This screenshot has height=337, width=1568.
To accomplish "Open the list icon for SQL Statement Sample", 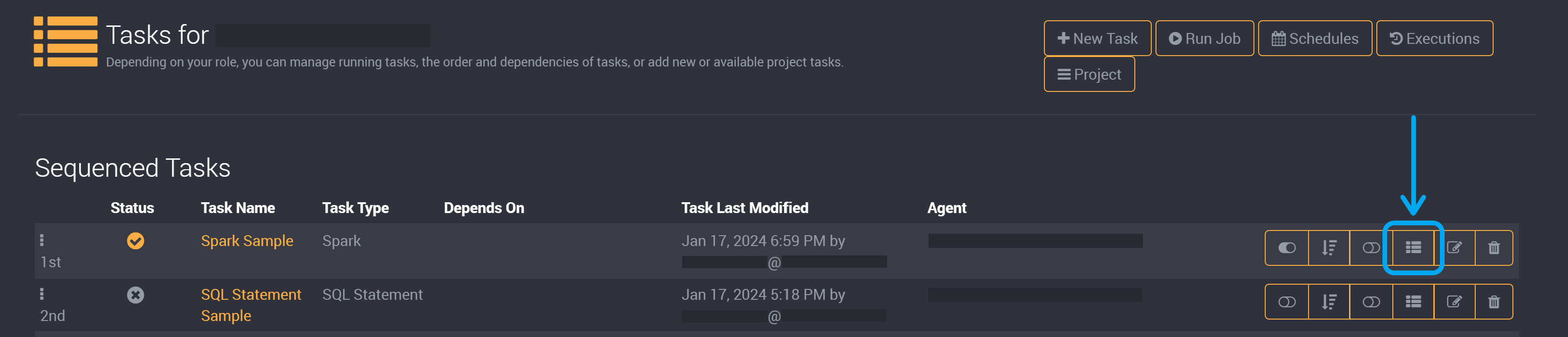I will point(1413,302).
